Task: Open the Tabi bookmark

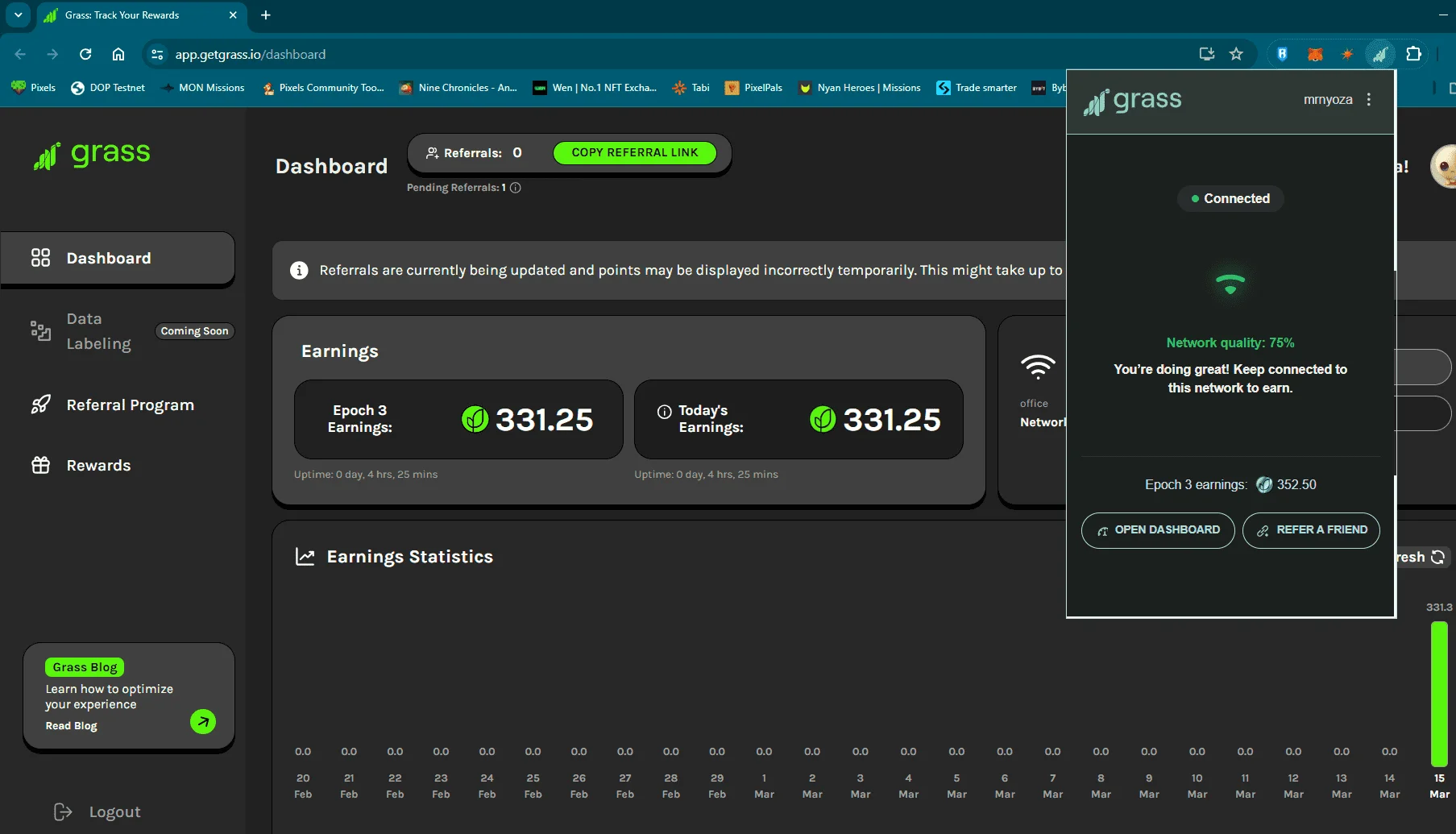Action: pos(691,88)
